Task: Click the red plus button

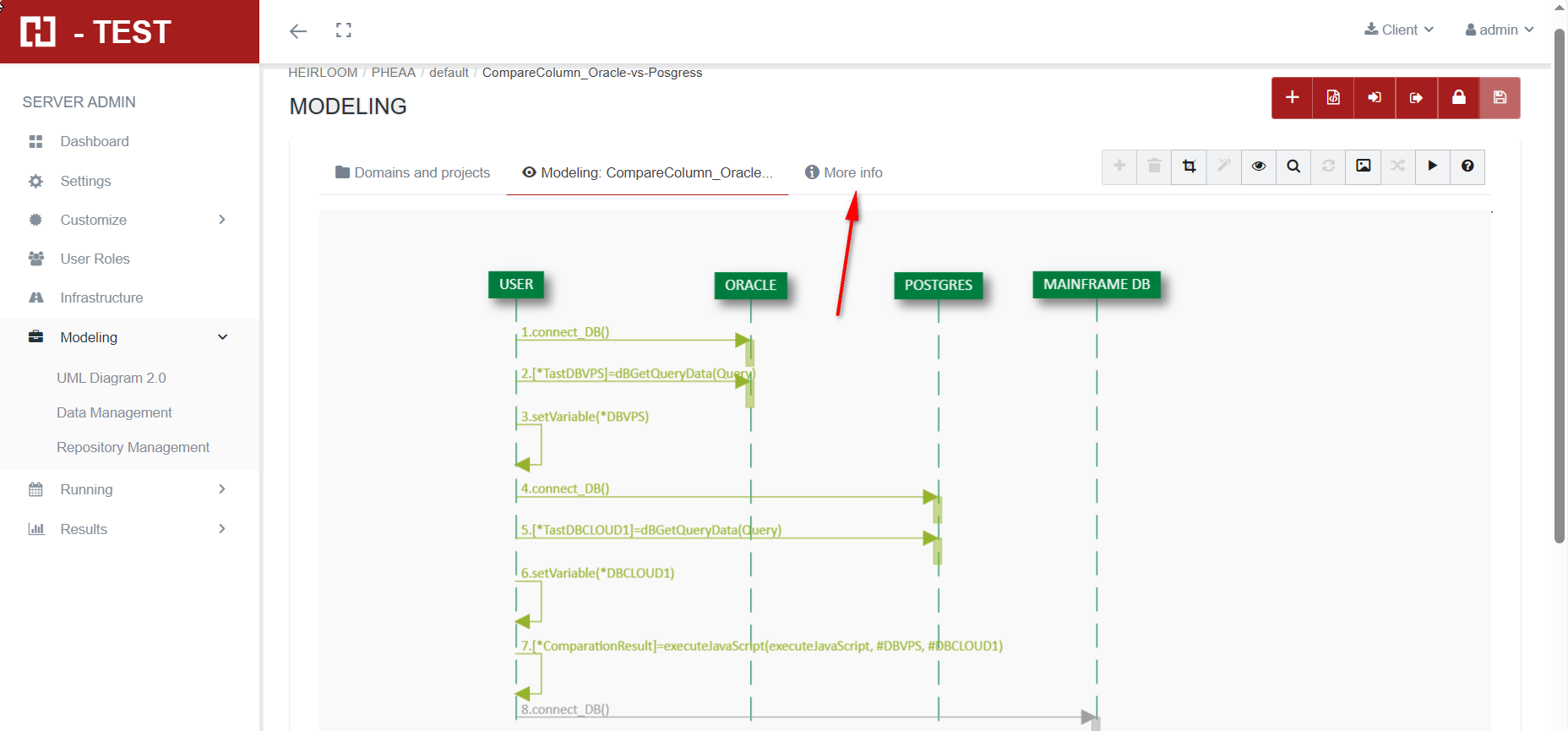Action: (x=1292, y=98)
